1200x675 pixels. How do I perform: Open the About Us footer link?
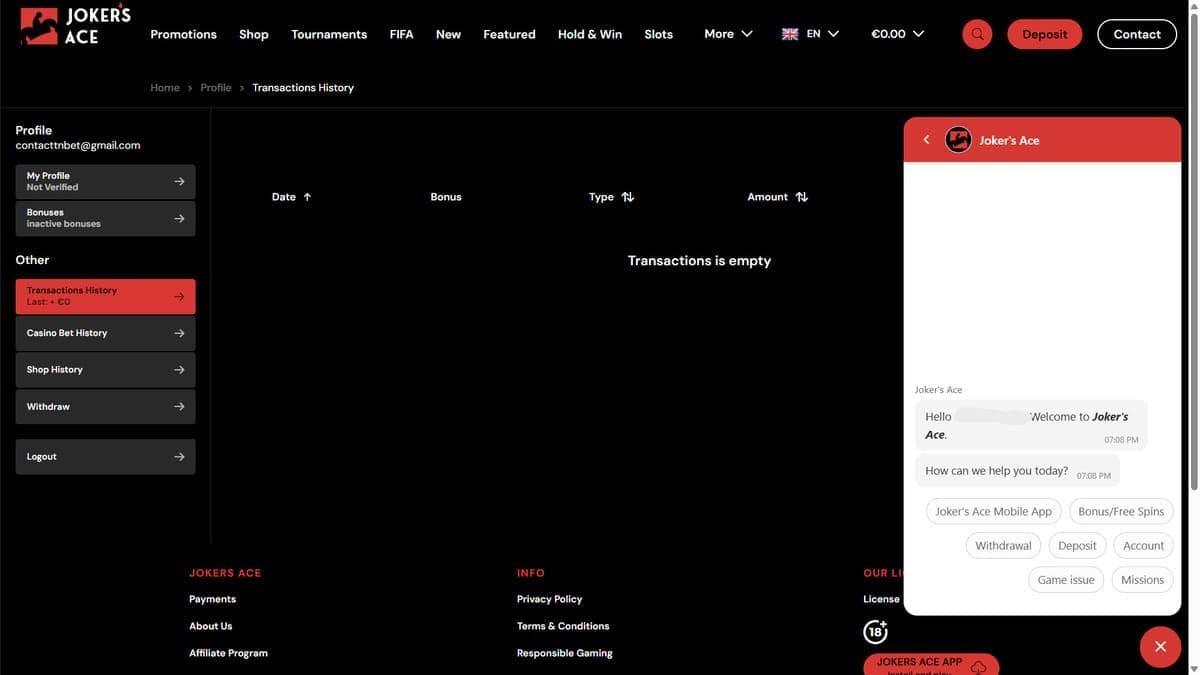coord(210,626)
